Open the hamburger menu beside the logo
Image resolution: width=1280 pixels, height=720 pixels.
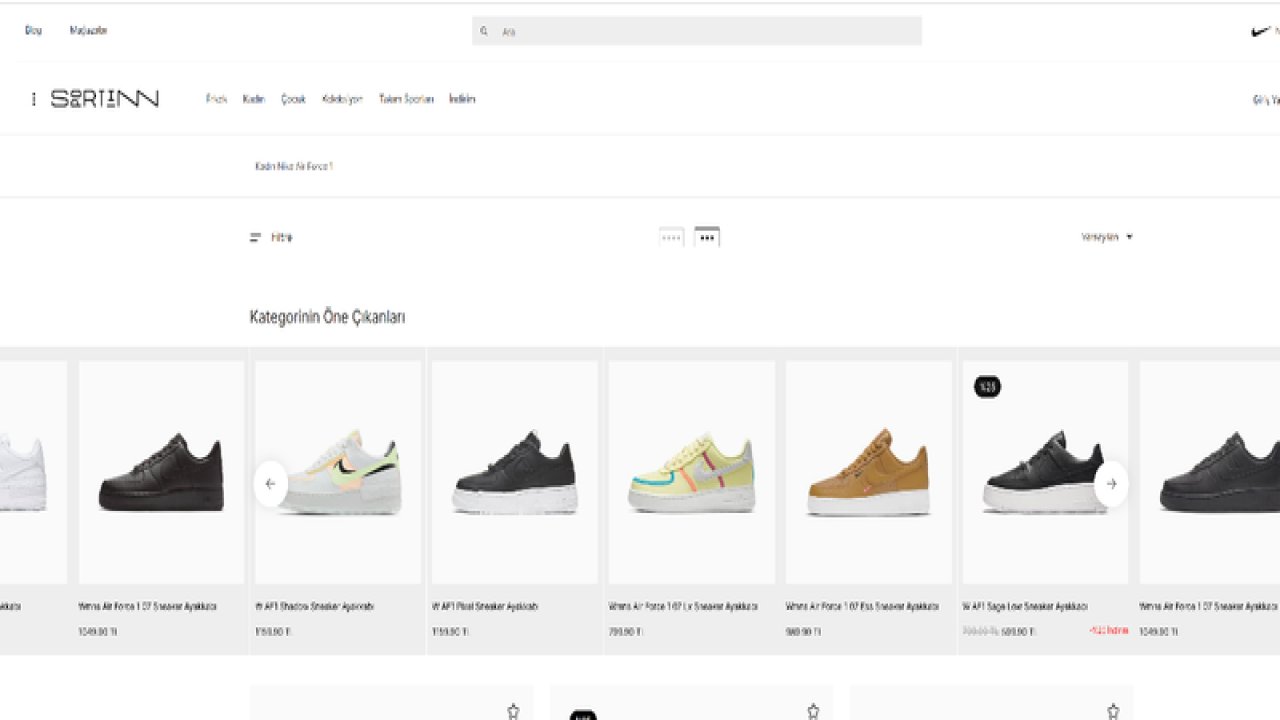pos(33,98)
